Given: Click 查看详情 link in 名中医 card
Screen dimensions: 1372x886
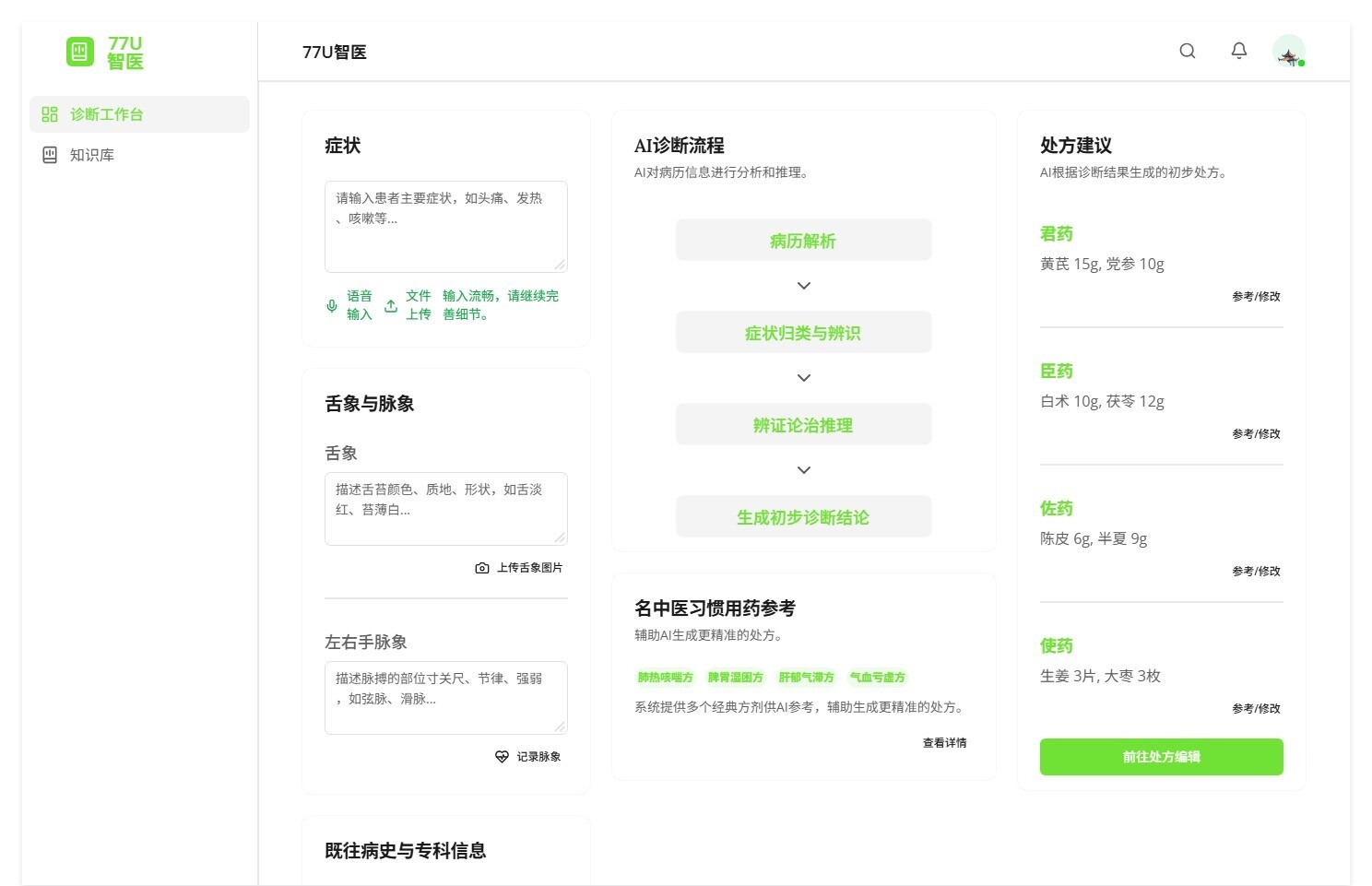Looking at the screenshot, I should [944, 743].
